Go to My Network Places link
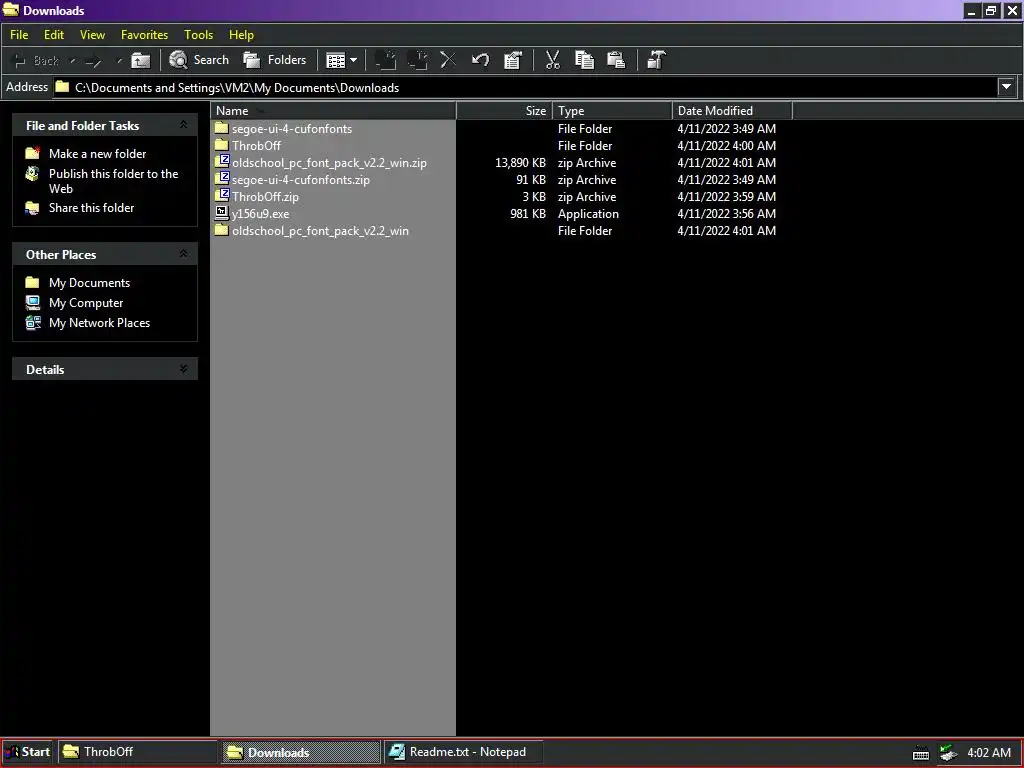 pos(99,323)
